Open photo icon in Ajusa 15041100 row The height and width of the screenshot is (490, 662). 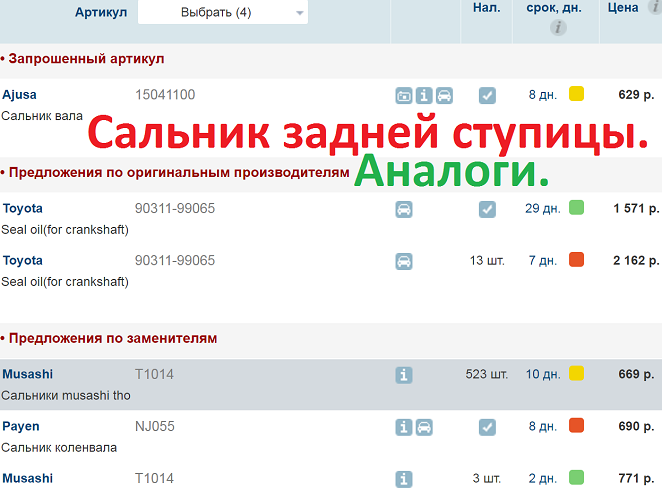[404, 96]
